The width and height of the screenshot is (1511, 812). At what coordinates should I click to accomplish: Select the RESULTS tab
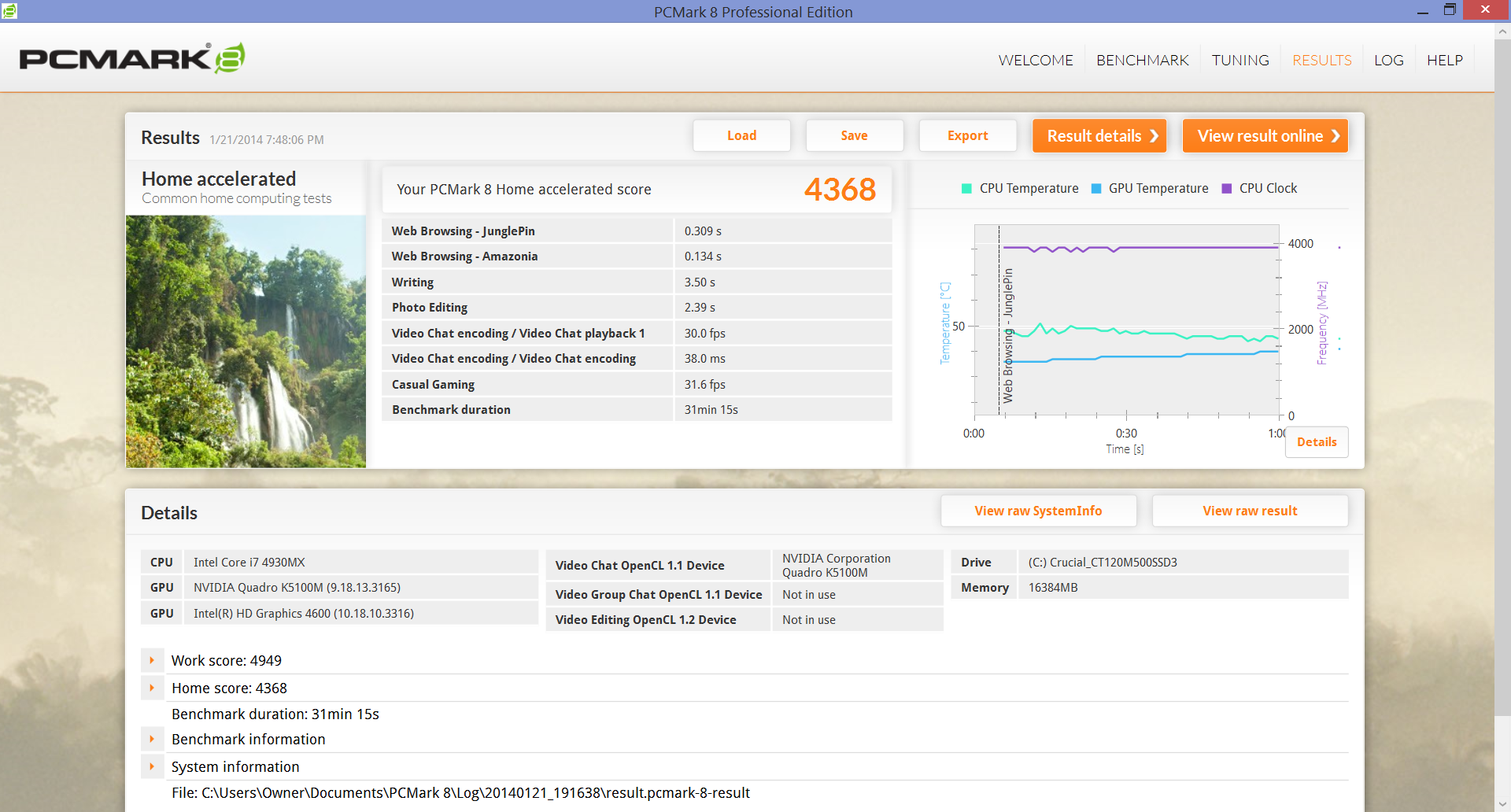[1322, 60]
